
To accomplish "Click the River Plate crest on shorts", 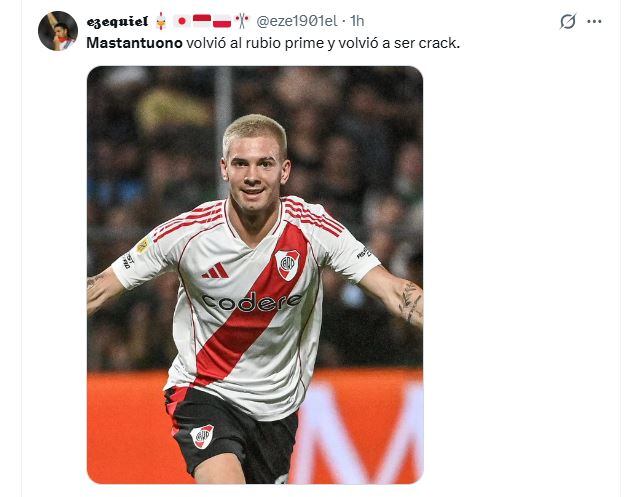I will point(202,436).
